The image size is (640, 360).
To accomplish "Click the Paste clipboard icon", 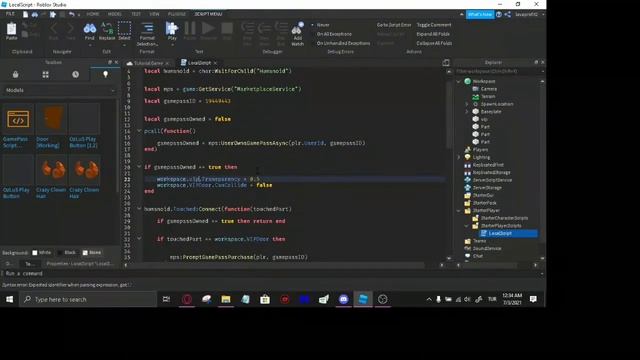I will pos(11,29).
